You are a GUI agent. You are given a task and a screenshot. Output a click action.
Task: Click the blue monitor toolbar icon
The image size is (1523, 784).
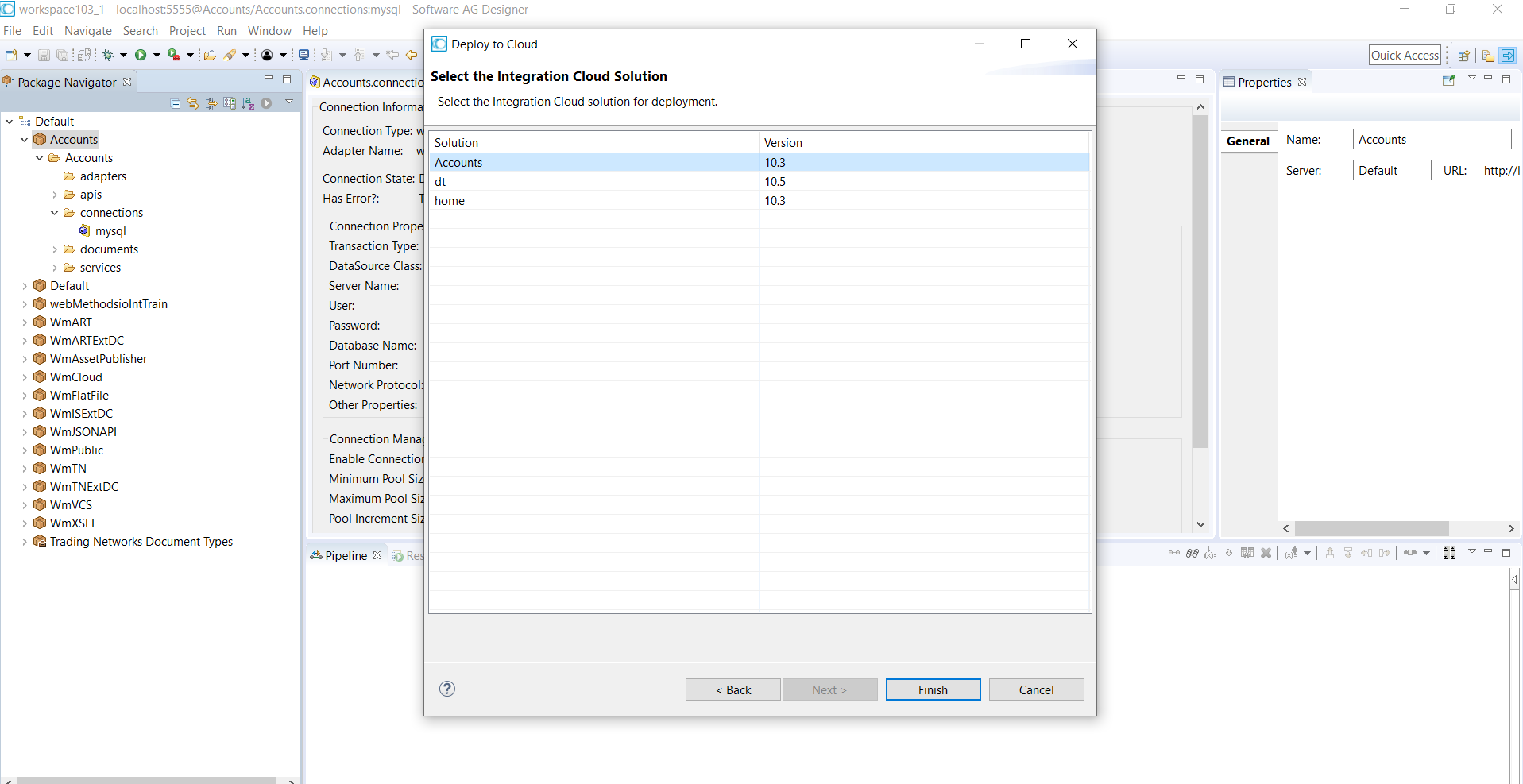(303, 55)
